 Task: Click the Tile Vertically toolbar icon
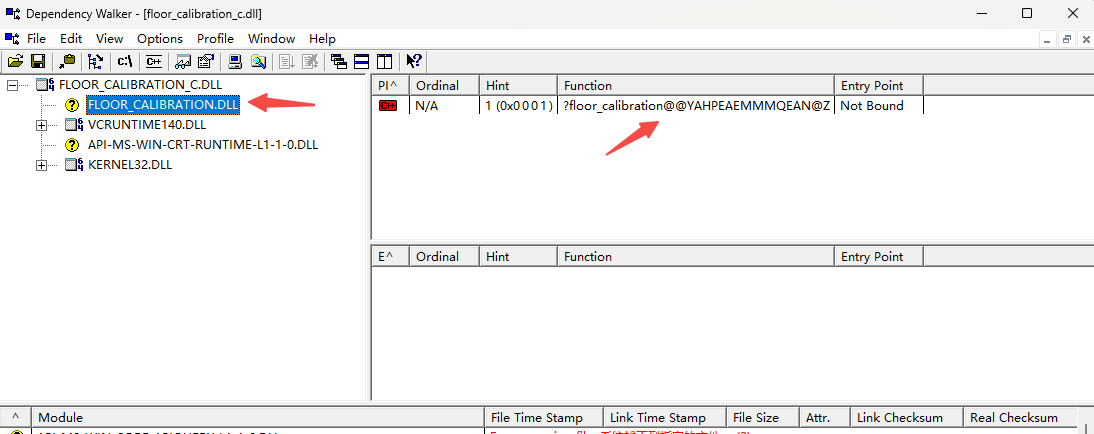(x=384, y=61)
